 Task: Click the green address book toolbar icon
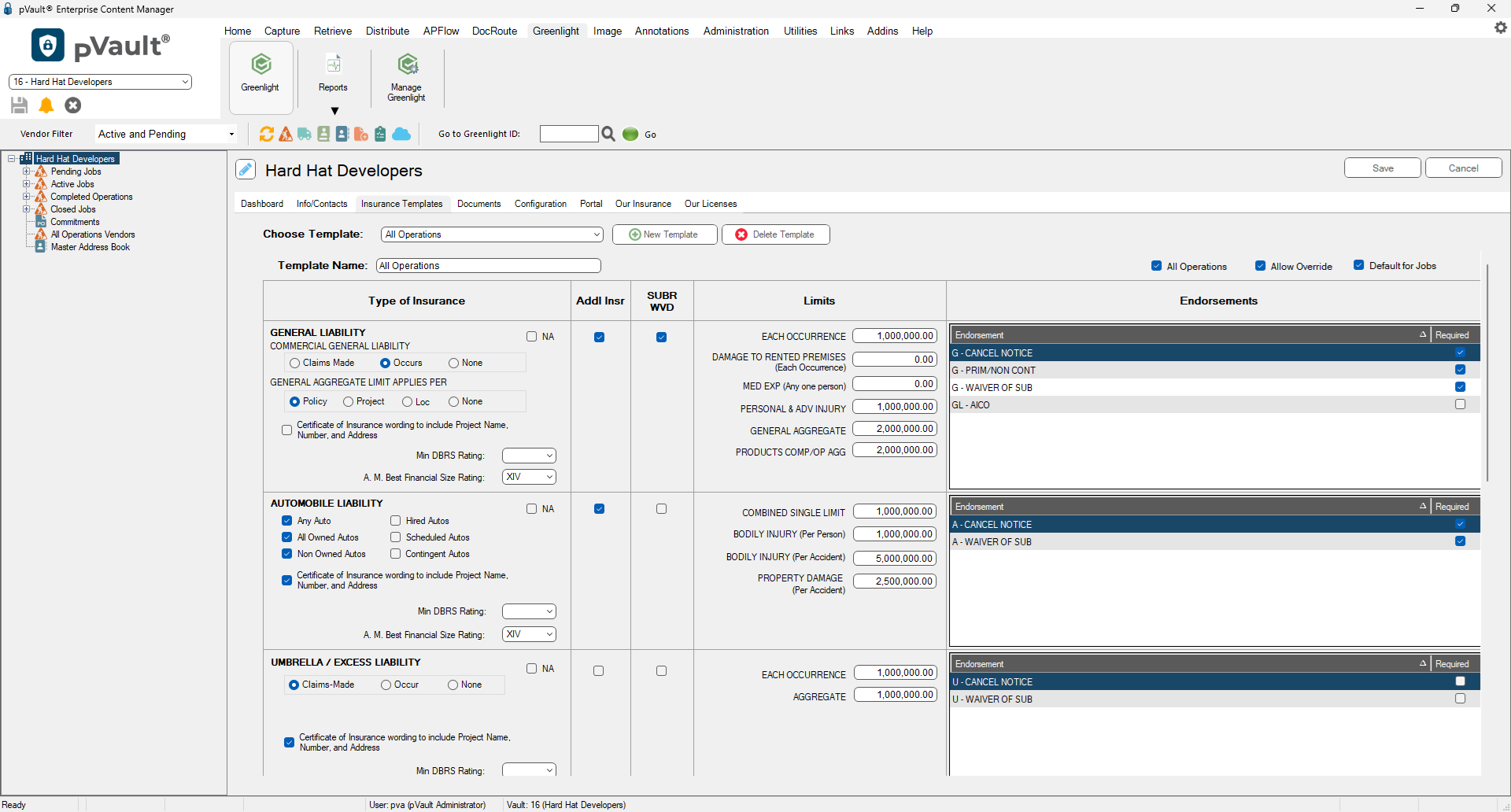[x=323, y=134]
